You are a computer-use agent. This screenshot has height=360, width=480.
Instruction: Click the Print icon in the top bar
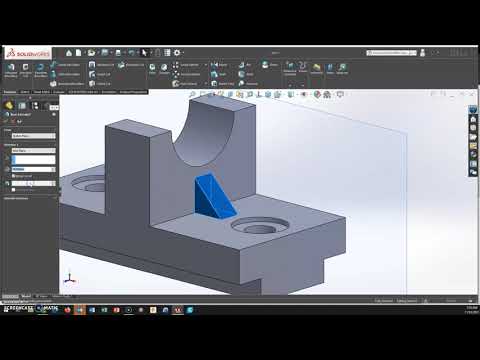pyautogui.click(x=118, y=53)
